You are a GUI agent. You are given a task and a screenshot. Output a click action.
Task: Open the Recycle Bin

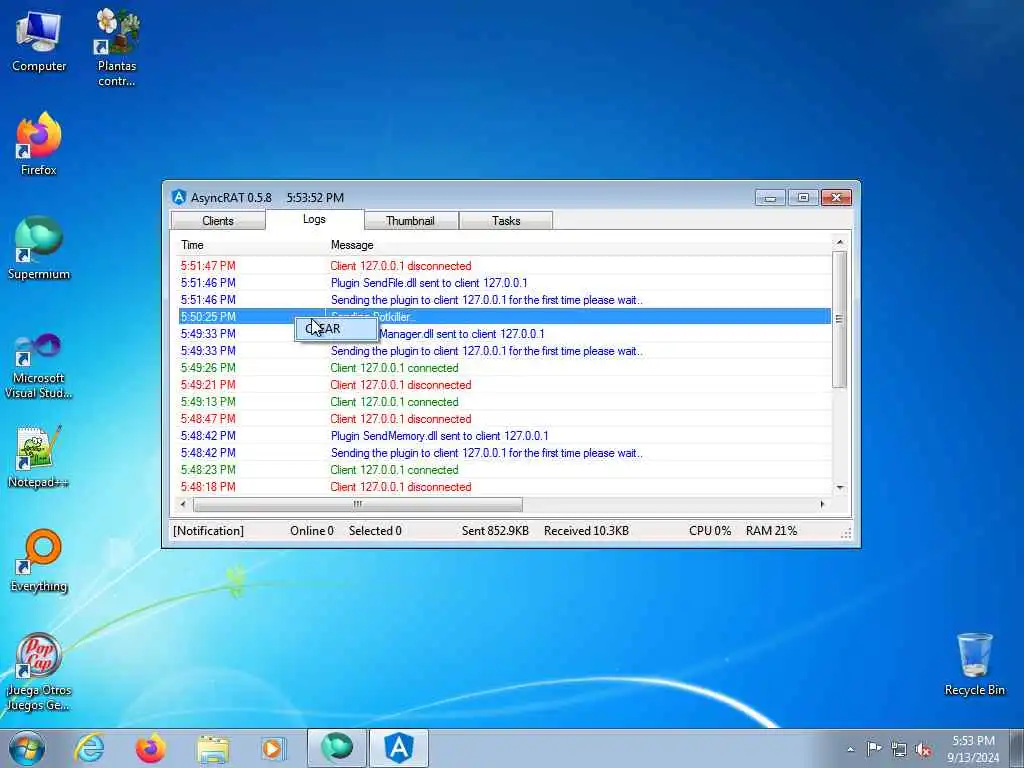[974, 664]
